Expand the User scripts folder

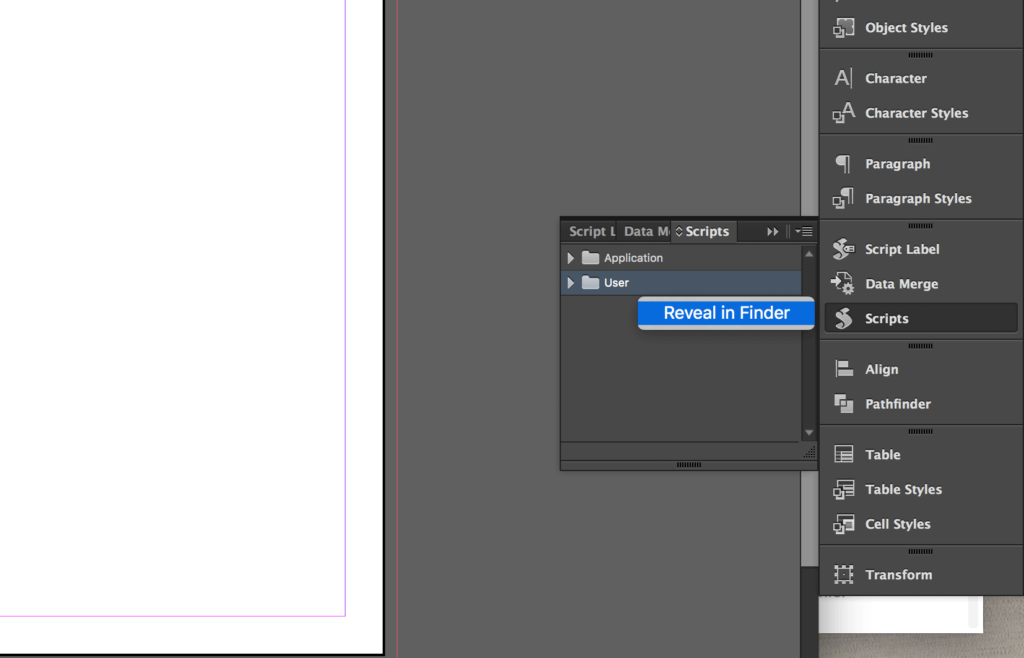coord(571,282)
